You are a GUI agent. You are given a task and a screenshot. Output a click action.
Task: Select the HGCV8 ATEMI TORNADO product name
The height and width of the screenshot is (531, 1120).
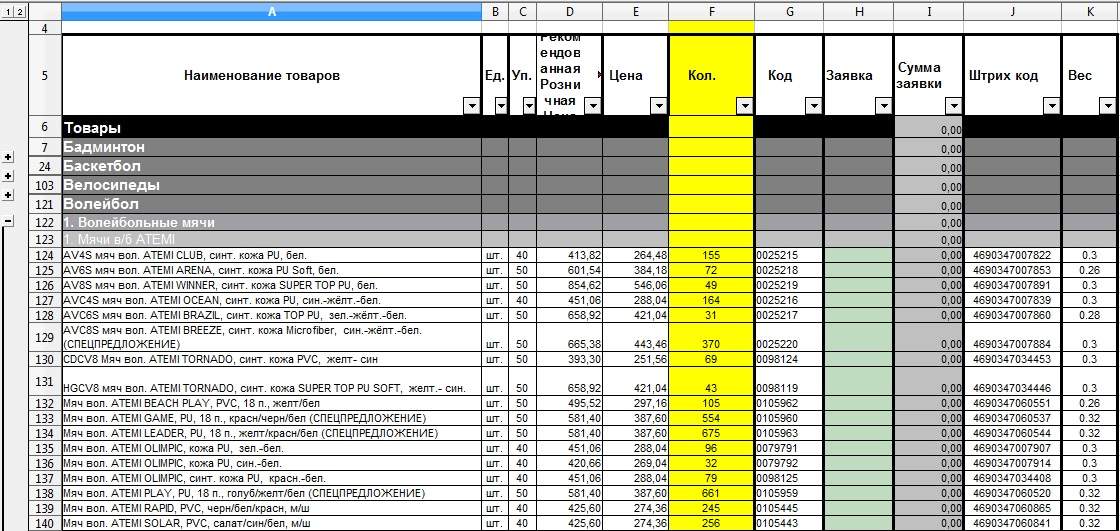tap(271, 382)
